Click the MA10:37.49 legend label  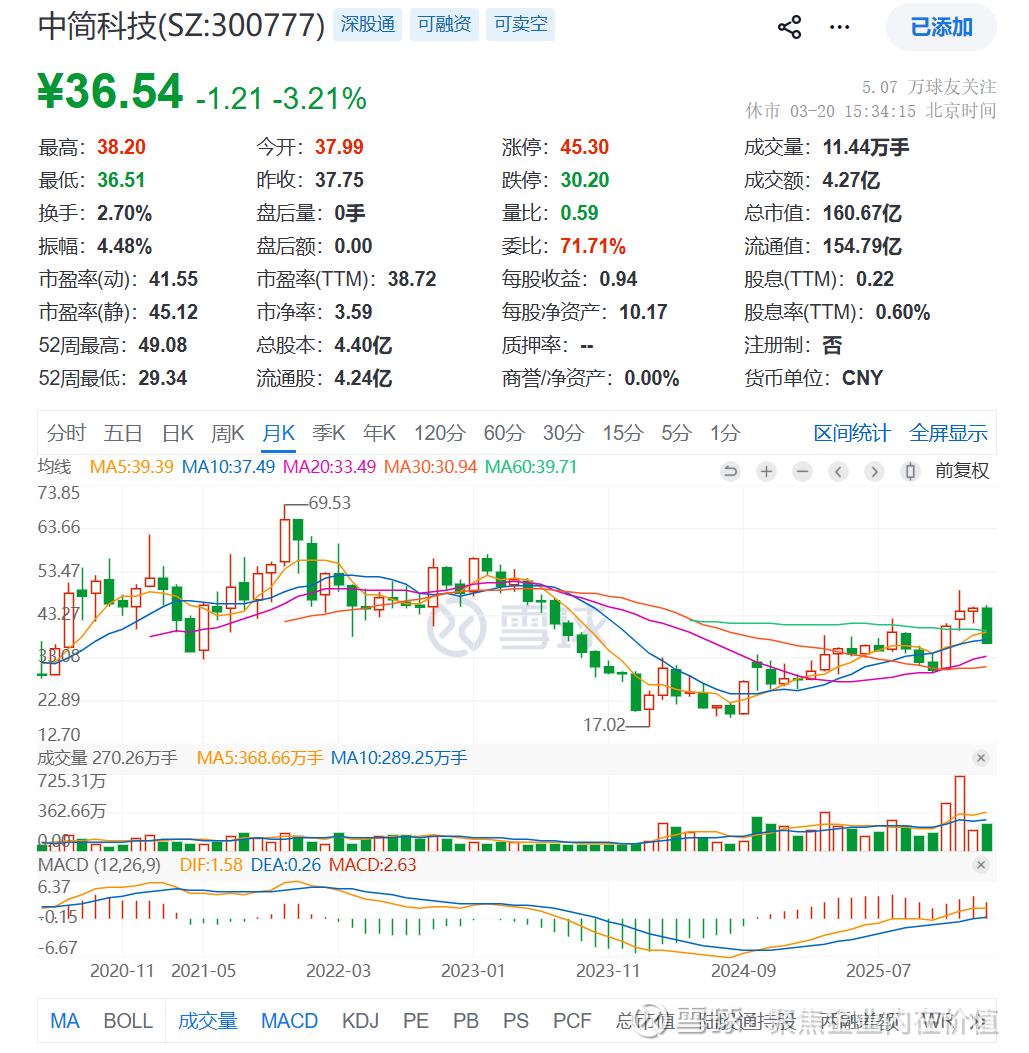tap(228, 467)
